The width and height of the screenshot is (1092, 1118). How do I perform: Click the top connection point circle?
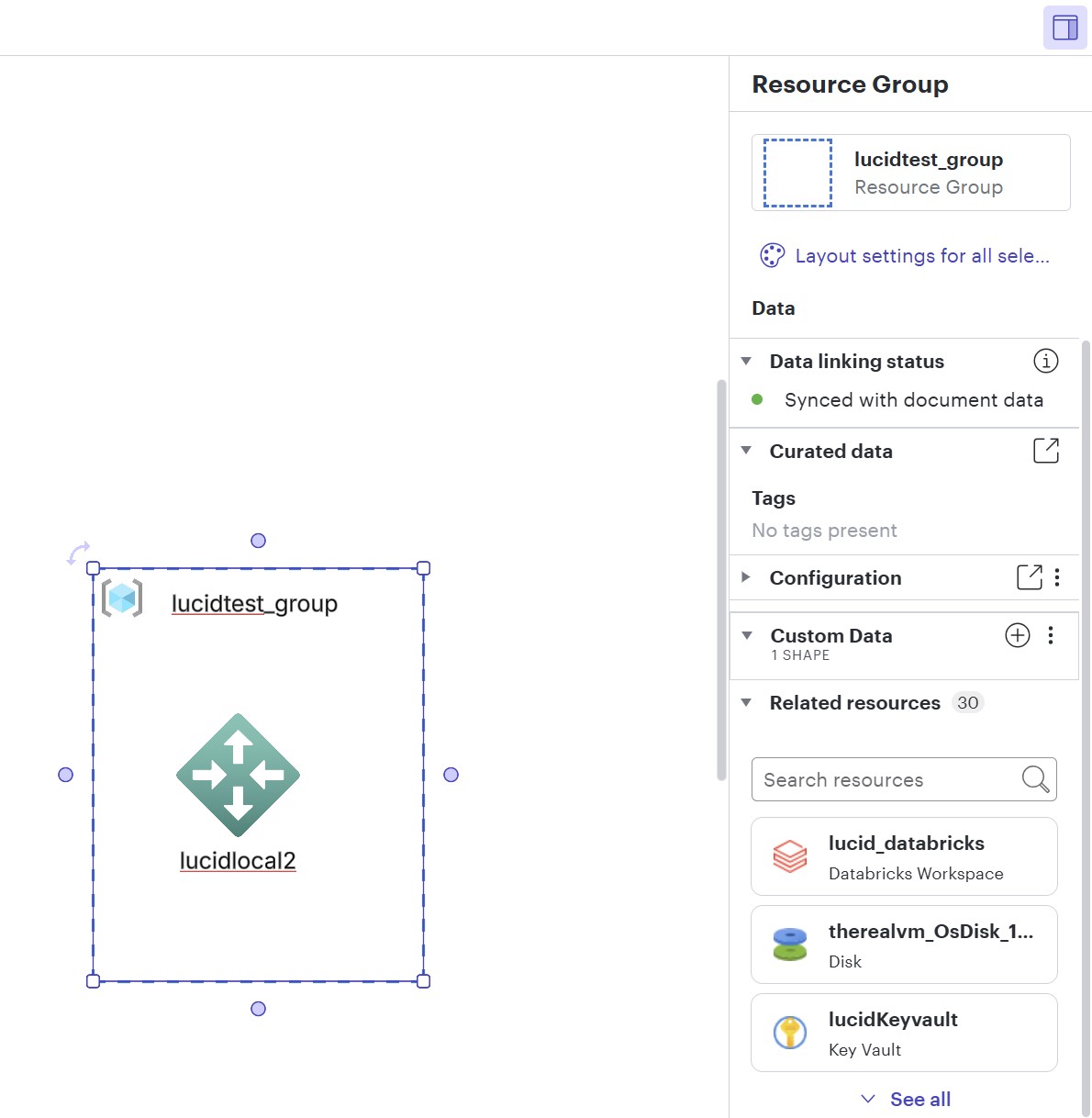[258, 541]
